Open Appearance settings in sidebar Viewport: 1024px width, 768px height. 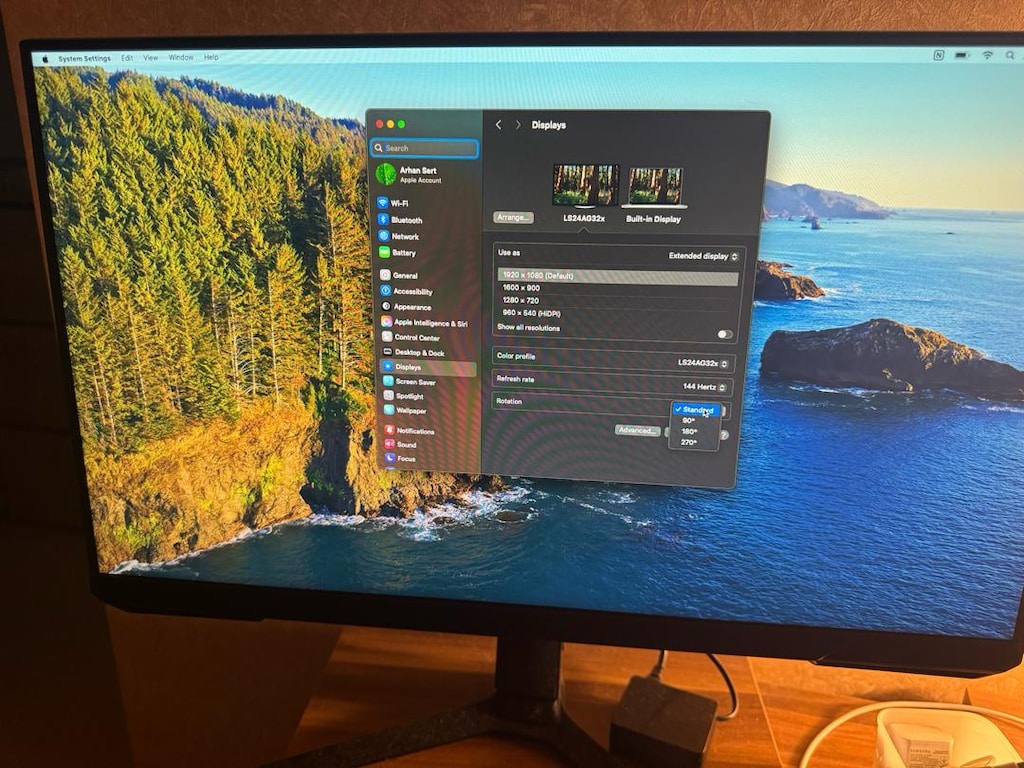coord(406,306)
